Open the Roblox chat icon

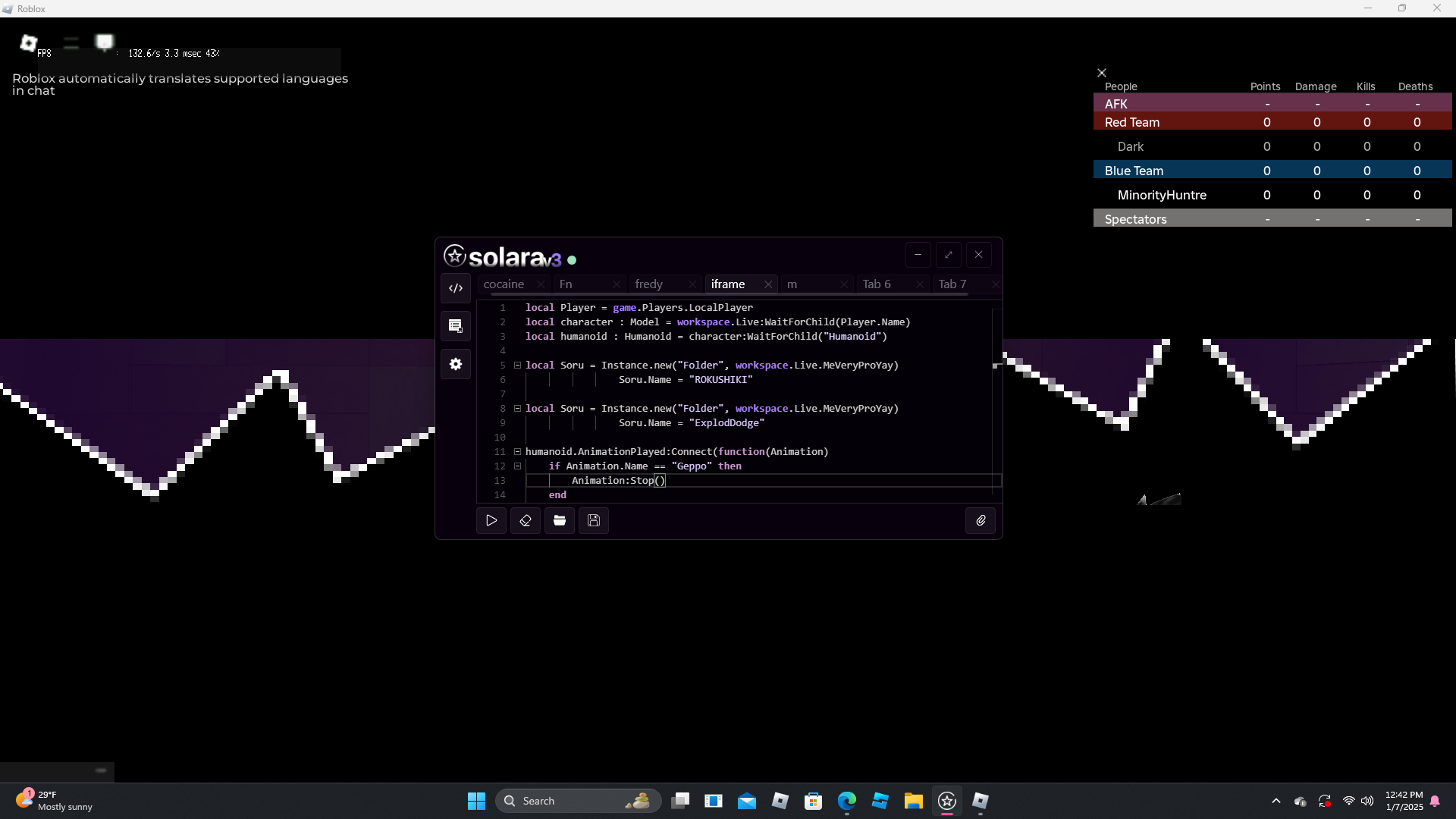click(105, 42)
